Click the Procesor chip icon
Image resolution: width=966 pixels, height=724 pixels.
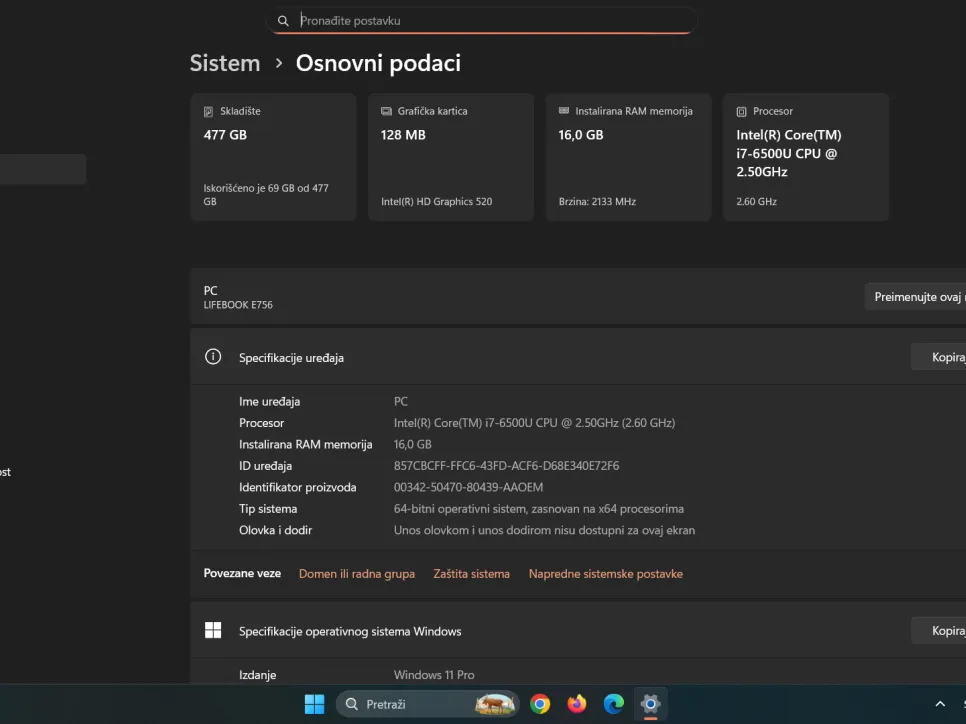click(x=742, y=112)
